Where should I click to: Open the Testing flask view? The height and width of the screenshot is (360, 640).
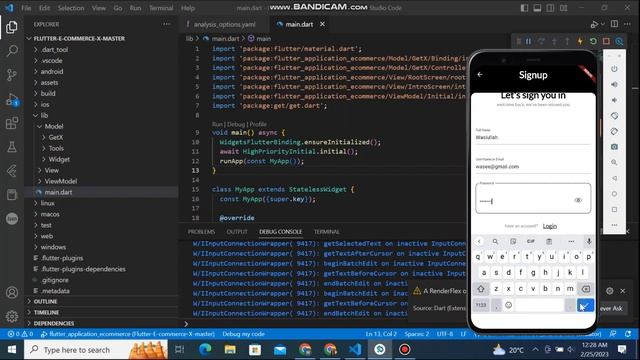12,147
